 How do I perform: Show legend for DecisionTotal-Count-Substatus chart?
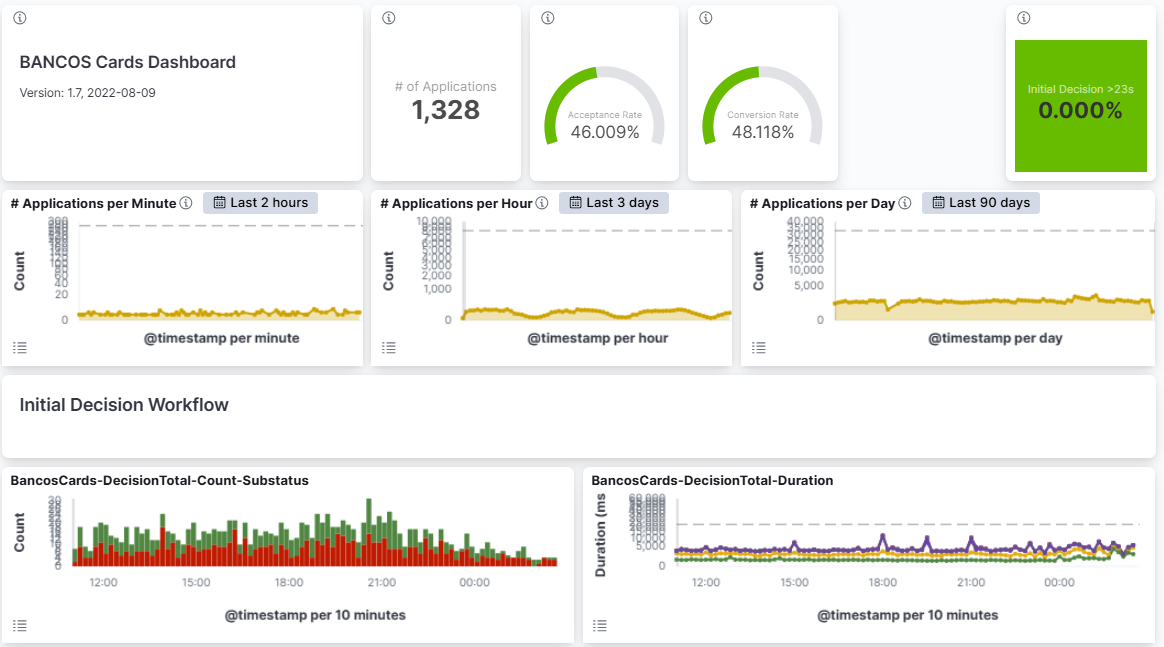[19, 626]
